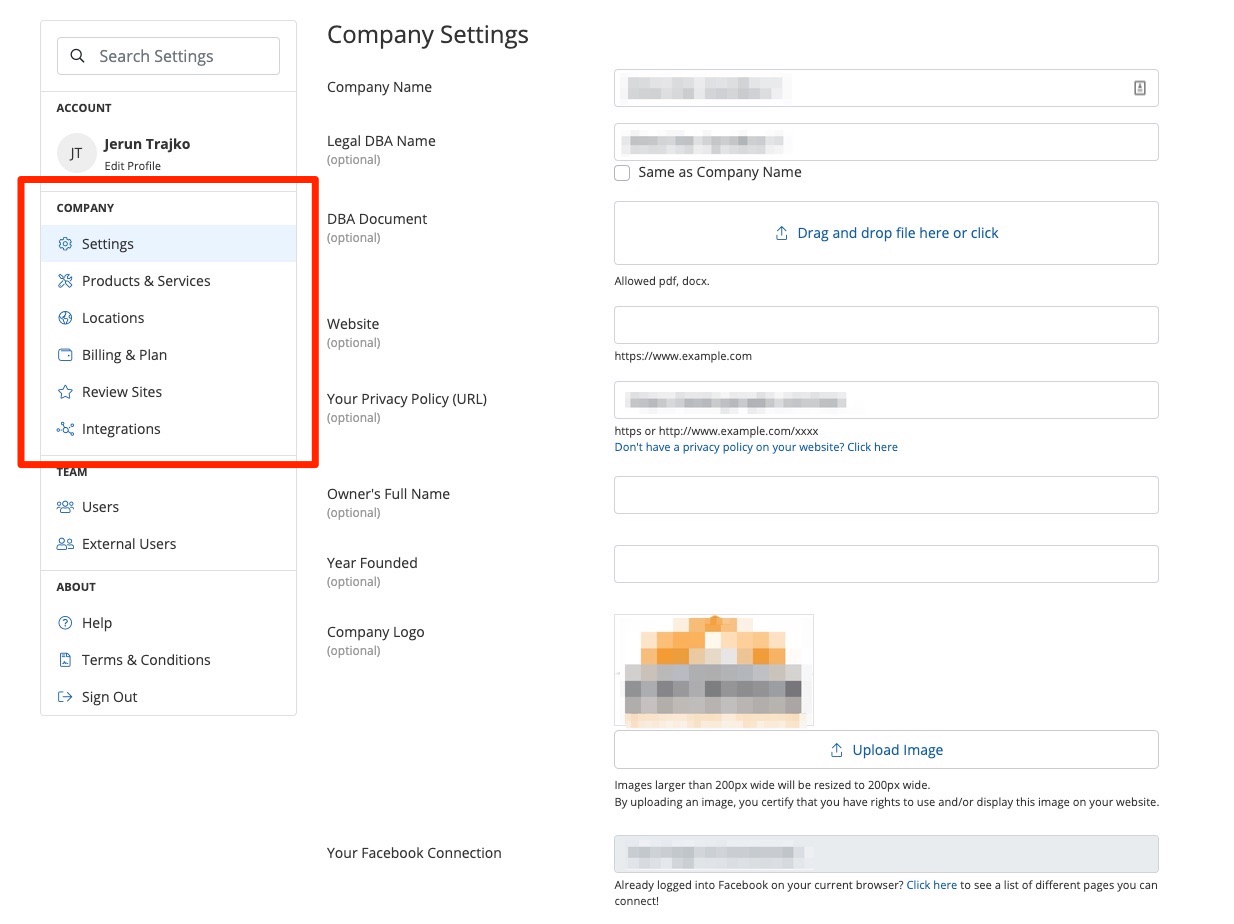
Task: Open the Help menu item
Action: tap(96, 623)
